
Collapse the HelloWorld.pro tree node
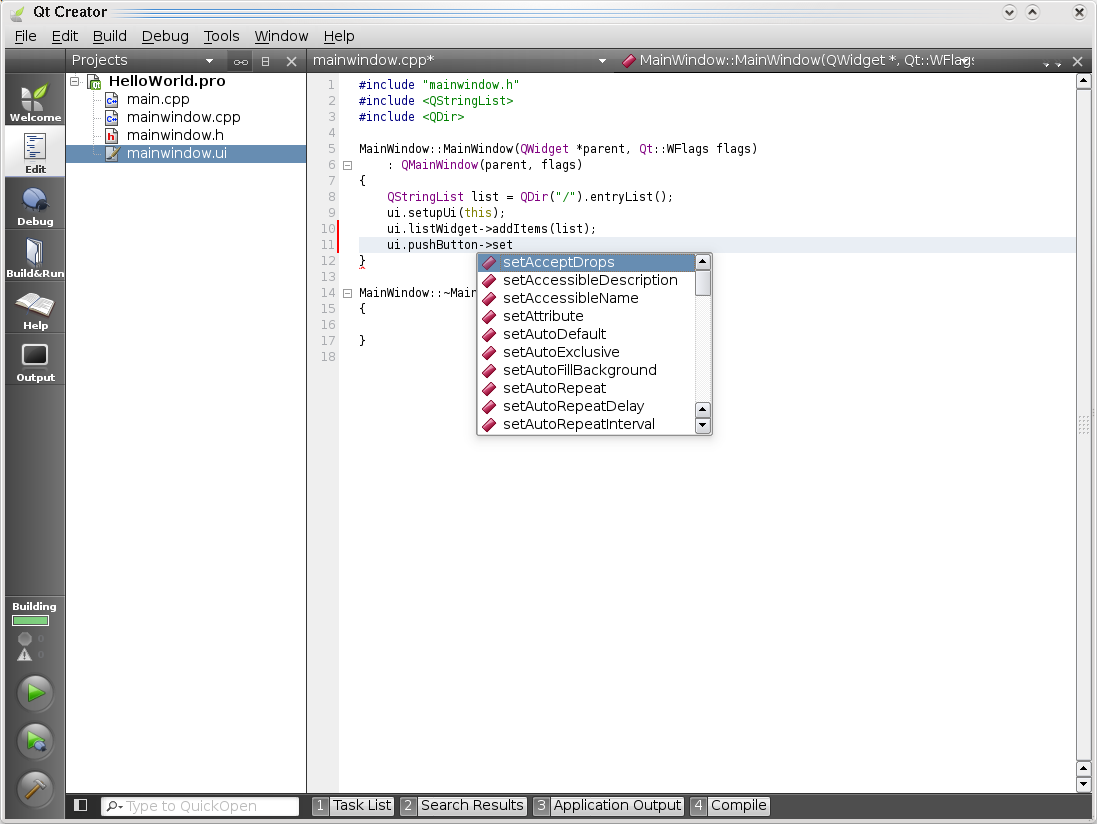point(74,81)
